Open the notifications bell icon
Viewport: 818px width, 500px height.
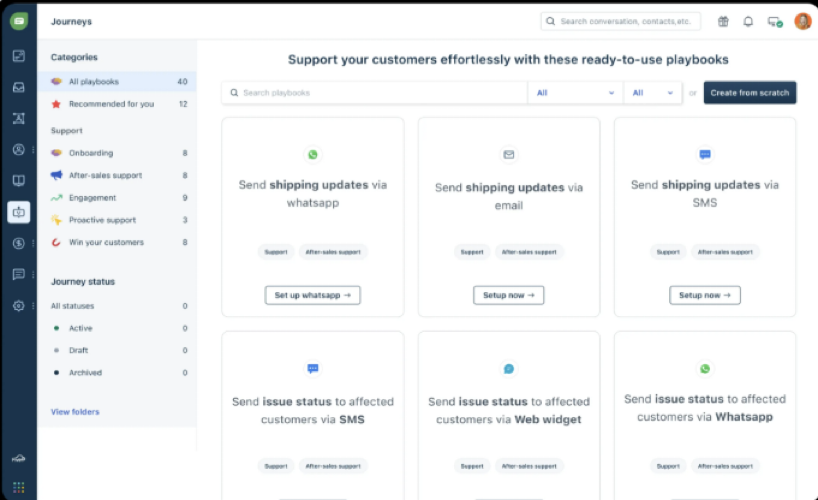click(748, 21)
